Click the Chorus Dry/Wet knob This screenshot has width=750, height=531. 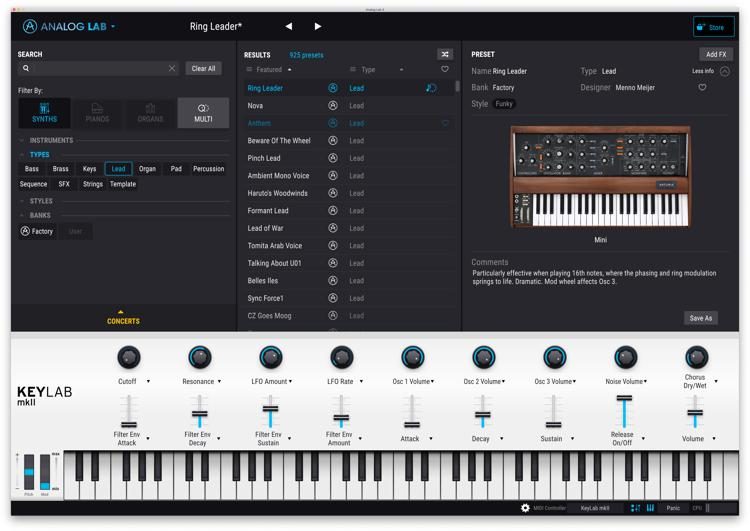click(696, 357)
